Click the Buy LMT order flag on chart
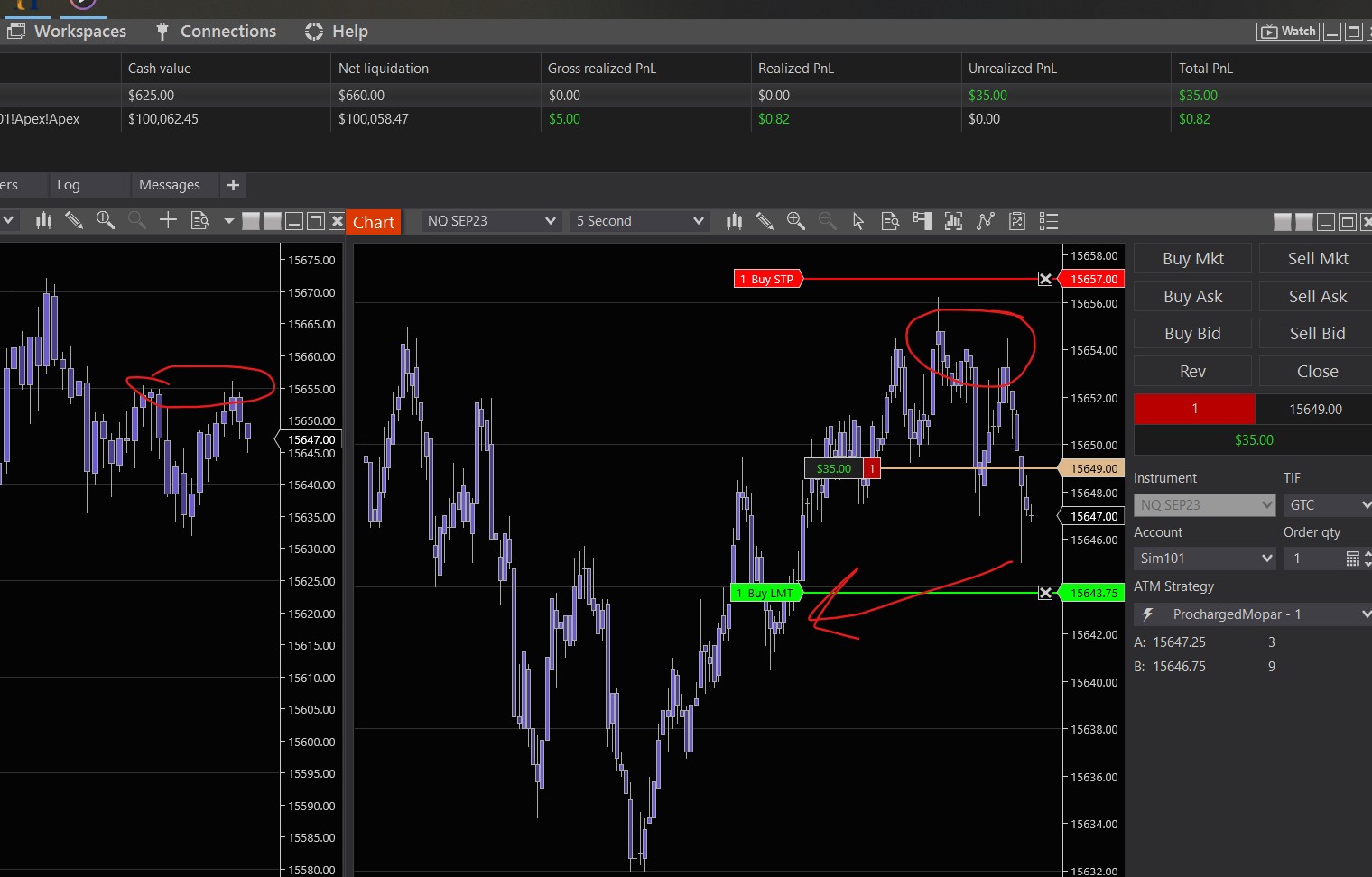 click(x=766, y=593)
